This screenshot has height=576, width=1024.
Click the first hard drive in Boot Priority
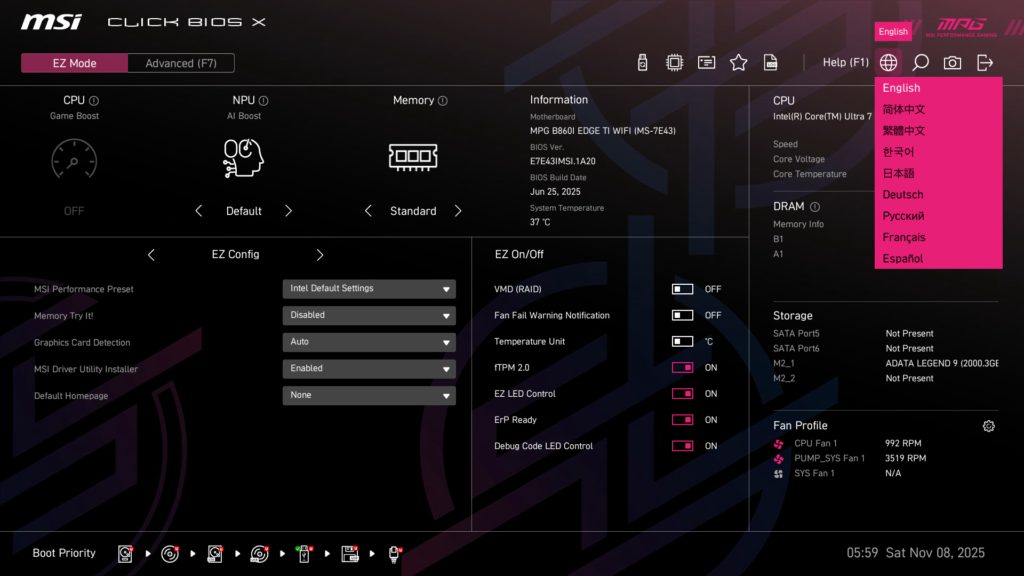pyautogui.click(x=125, y=553)
